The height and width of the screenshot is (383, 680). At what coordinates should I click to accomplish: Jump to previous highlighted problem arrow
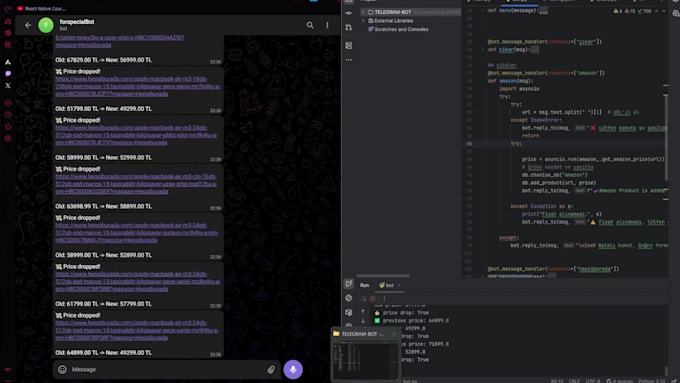pyautogui.click(x=656, y=11)
